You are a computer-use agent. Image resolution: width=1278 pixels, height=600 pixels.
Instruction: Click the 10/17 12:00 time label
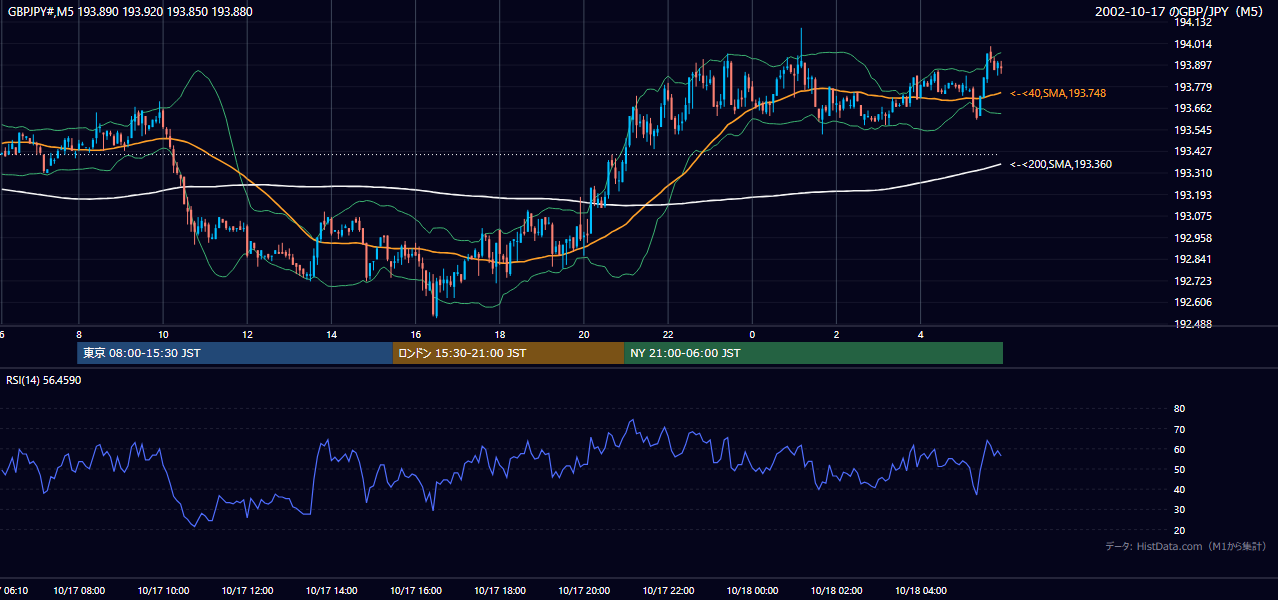[247, 591]
